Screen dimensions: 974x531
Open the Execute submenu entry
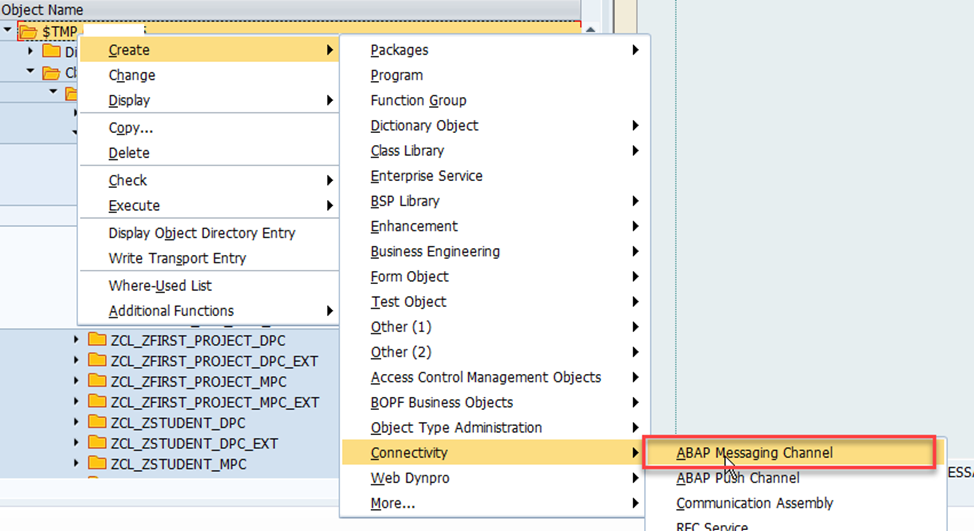point(209,206)
